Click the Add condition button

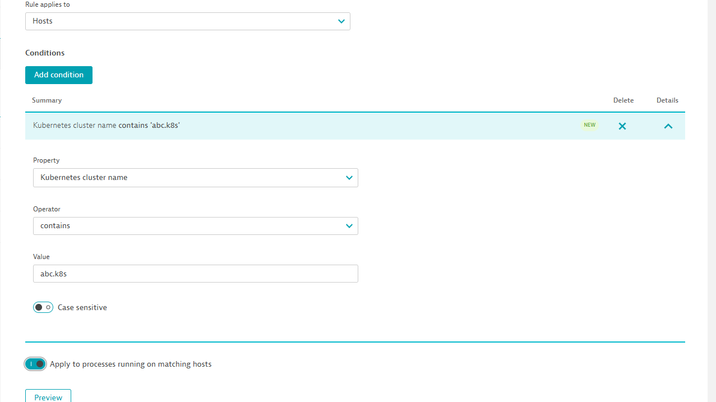click(59, 75)
